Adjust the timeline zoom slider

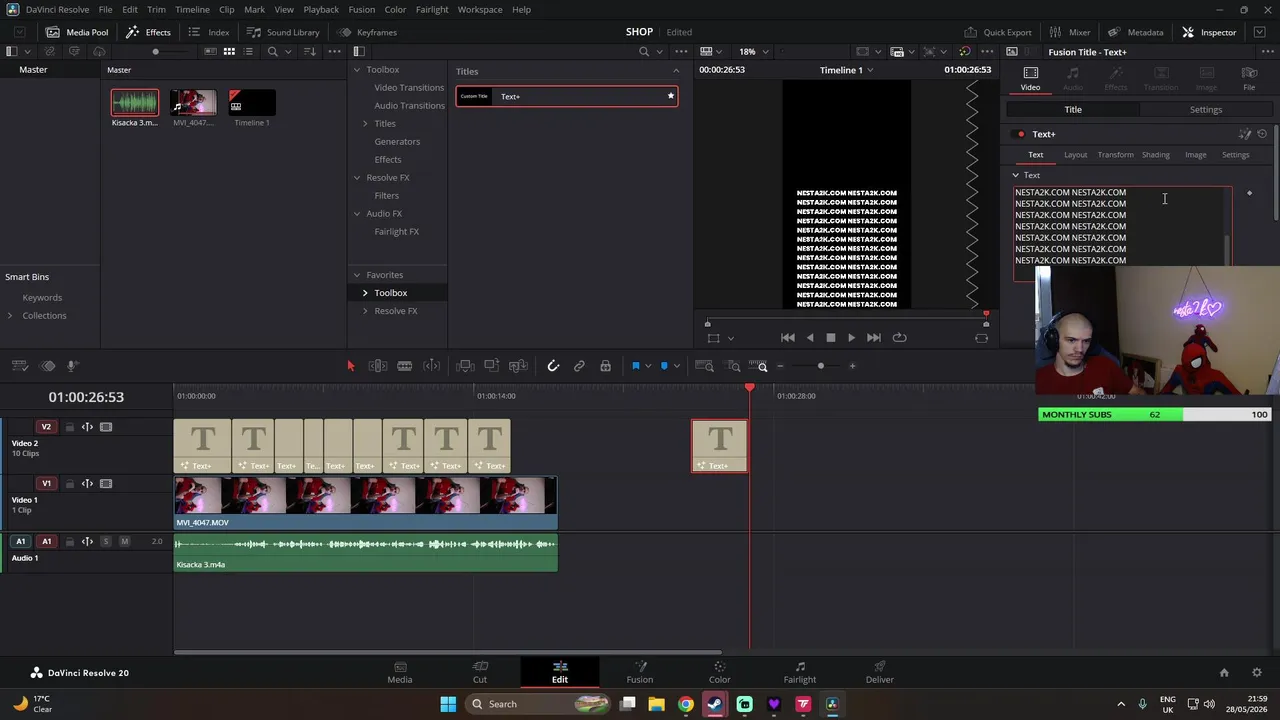click(x=820, y=366)
